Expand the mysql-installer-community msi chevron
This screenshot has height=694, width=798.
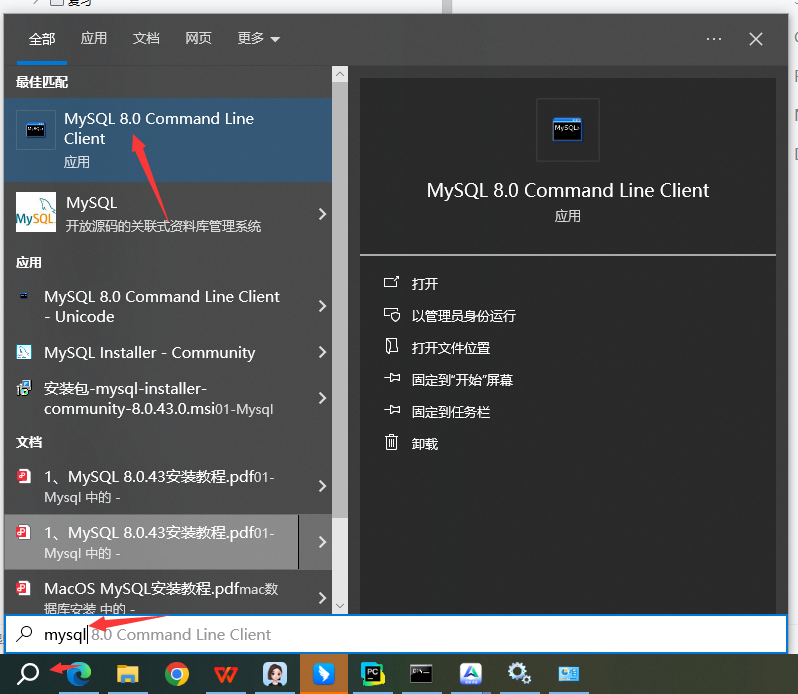click(x=322, y=398)
